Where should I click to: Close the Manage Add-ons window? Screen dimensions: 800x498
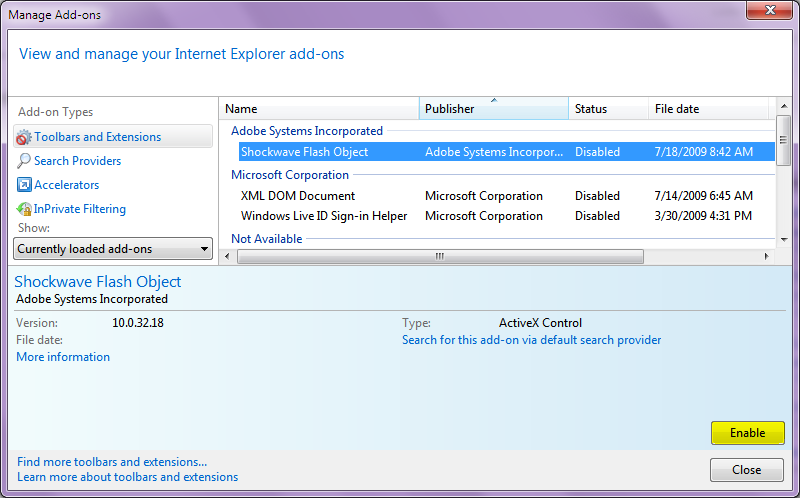click(x=769, y=10)
